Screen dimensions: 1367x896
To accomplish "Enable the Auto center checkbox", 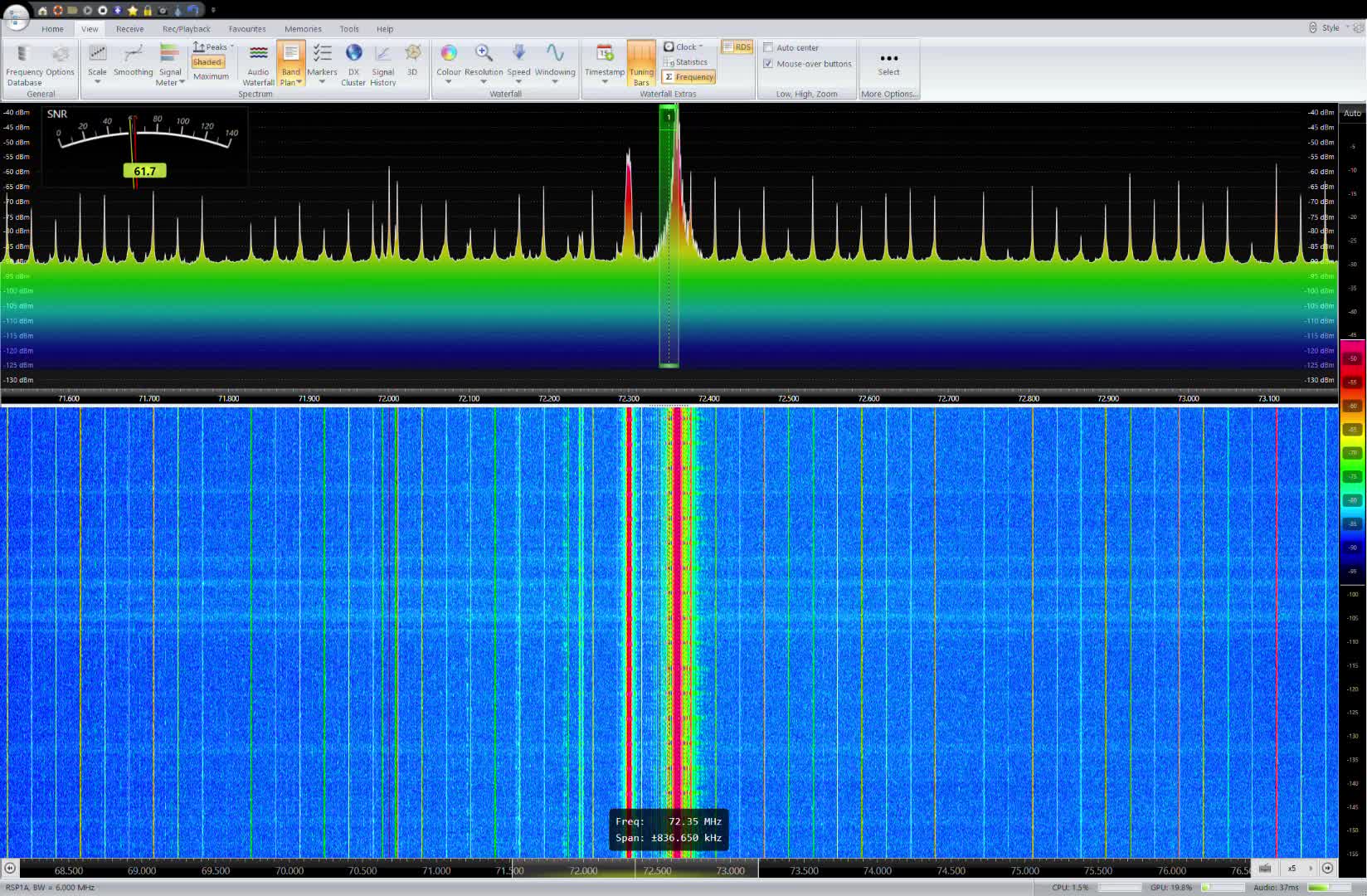I will 769,47.
